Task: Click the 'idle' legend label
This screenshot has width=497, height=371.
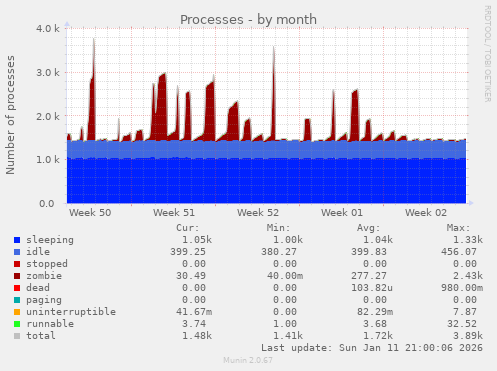Action: (38, 252)
